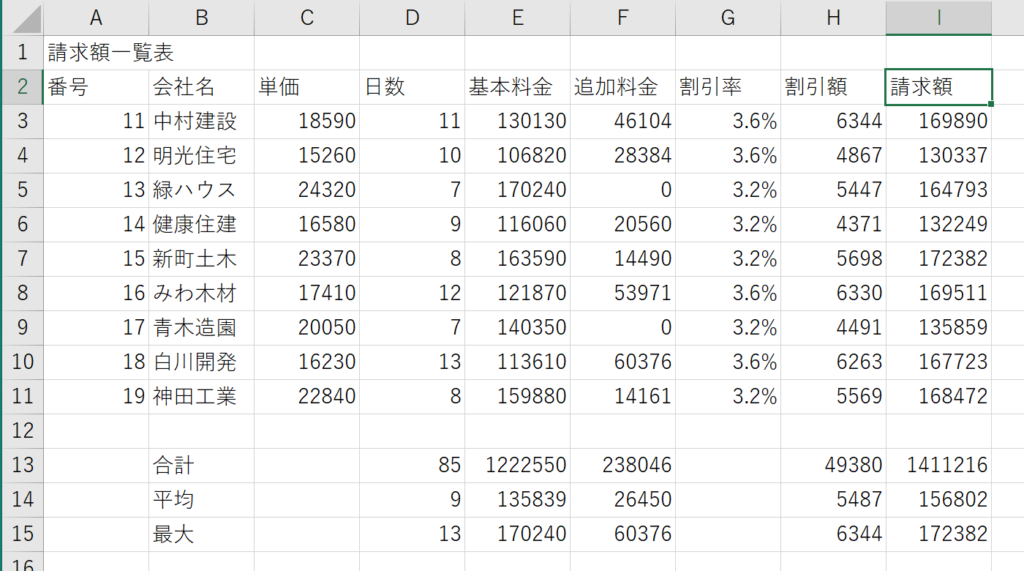Click average base fee cell 135839
Viewport: 1024px width, 571px height.
coord(517,500)
